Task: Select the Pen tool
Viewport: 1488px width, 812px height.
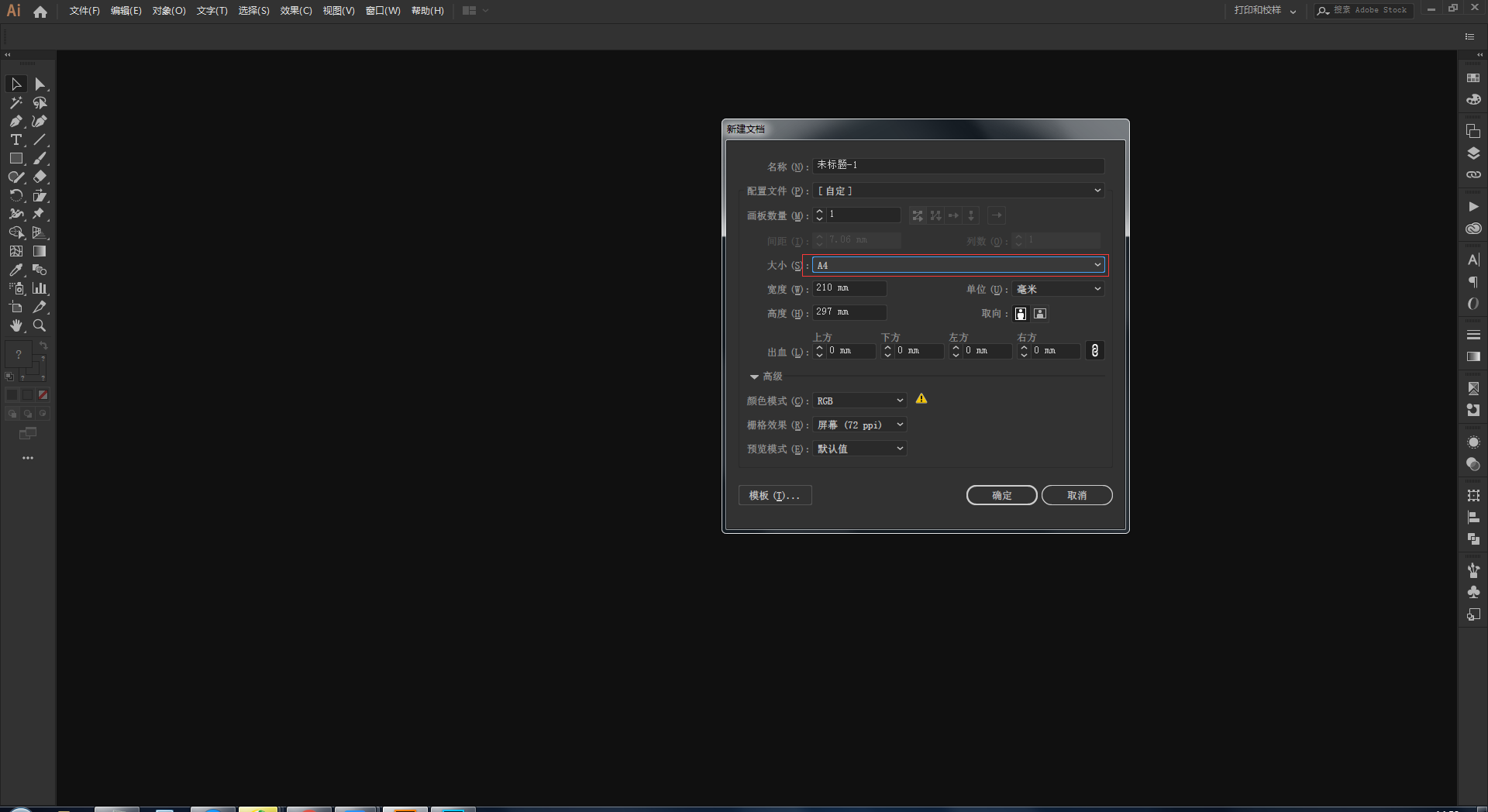Action: (x=16, y=121)
